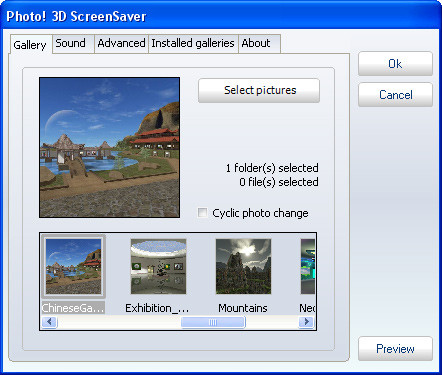Launch the screensaver Preview button
The image size is (442, 375).
(395, 349)
